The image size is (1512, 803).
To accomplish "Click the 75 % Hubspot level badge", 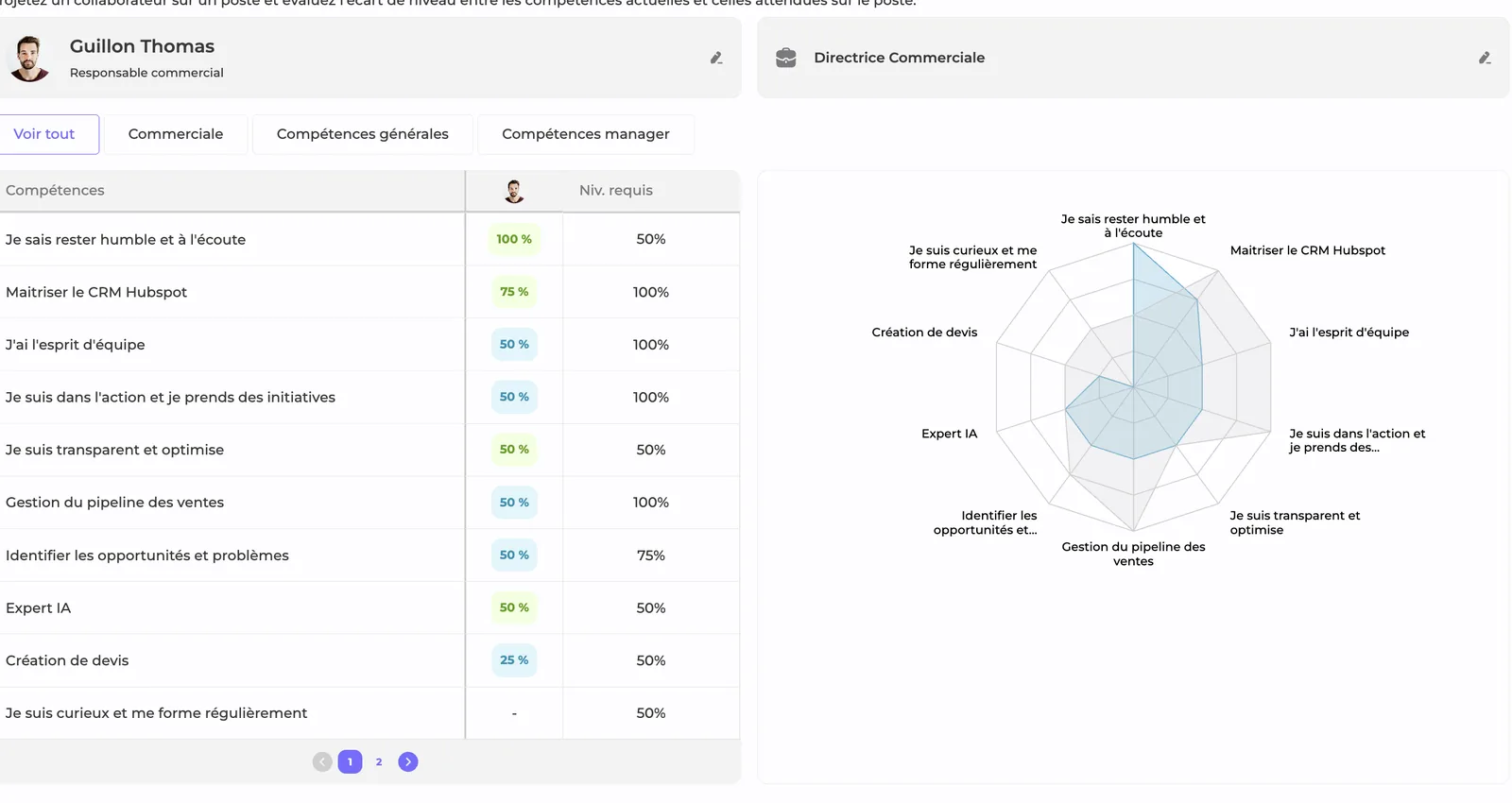I will (x=514, y=292).
